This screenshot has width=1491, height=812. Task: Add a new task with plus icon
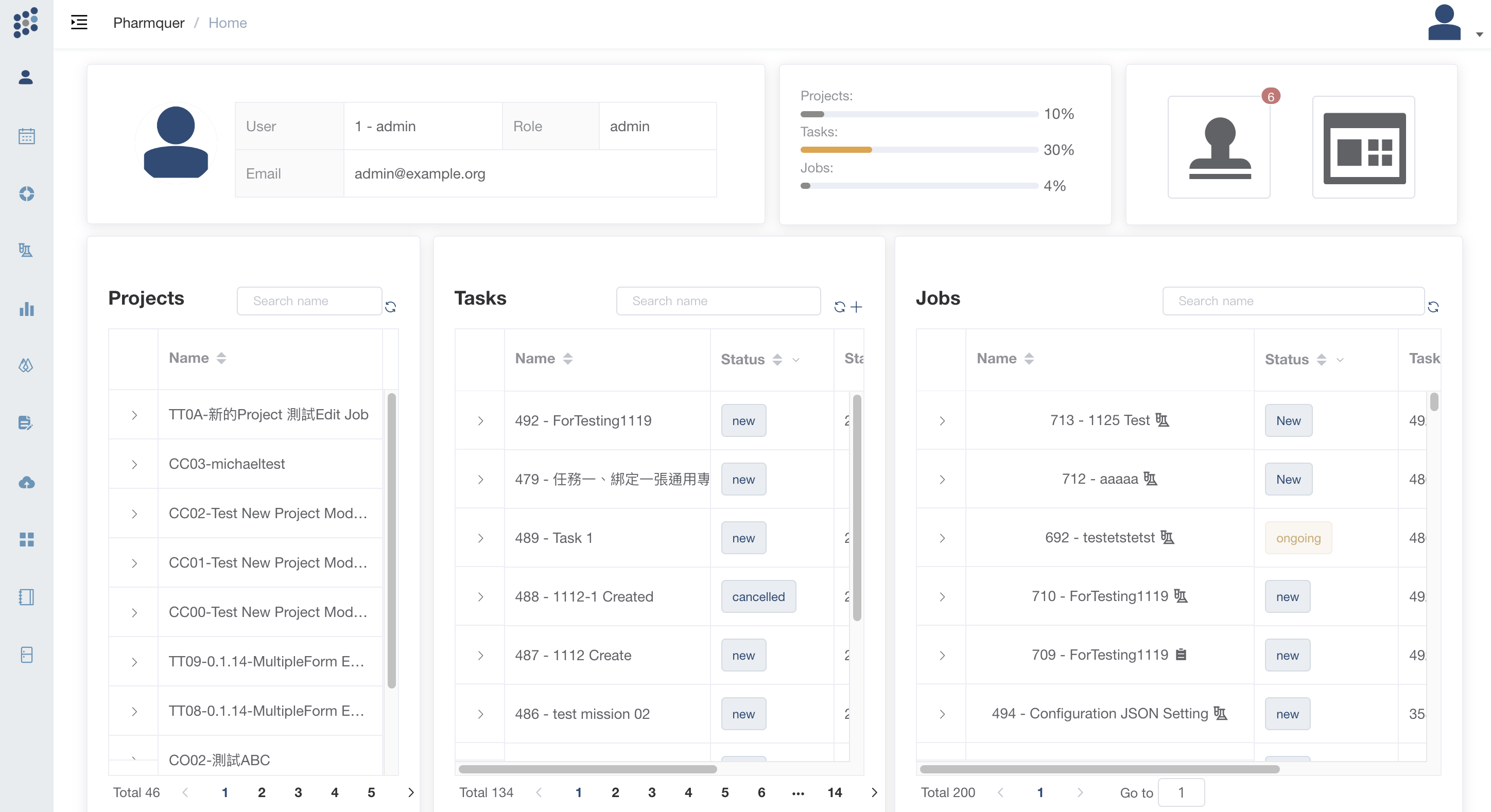coord(857,307)
